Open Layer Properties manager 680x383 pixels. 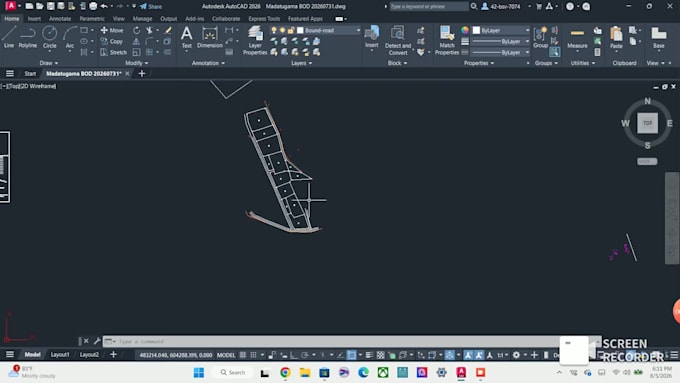(x=255, y=41)
